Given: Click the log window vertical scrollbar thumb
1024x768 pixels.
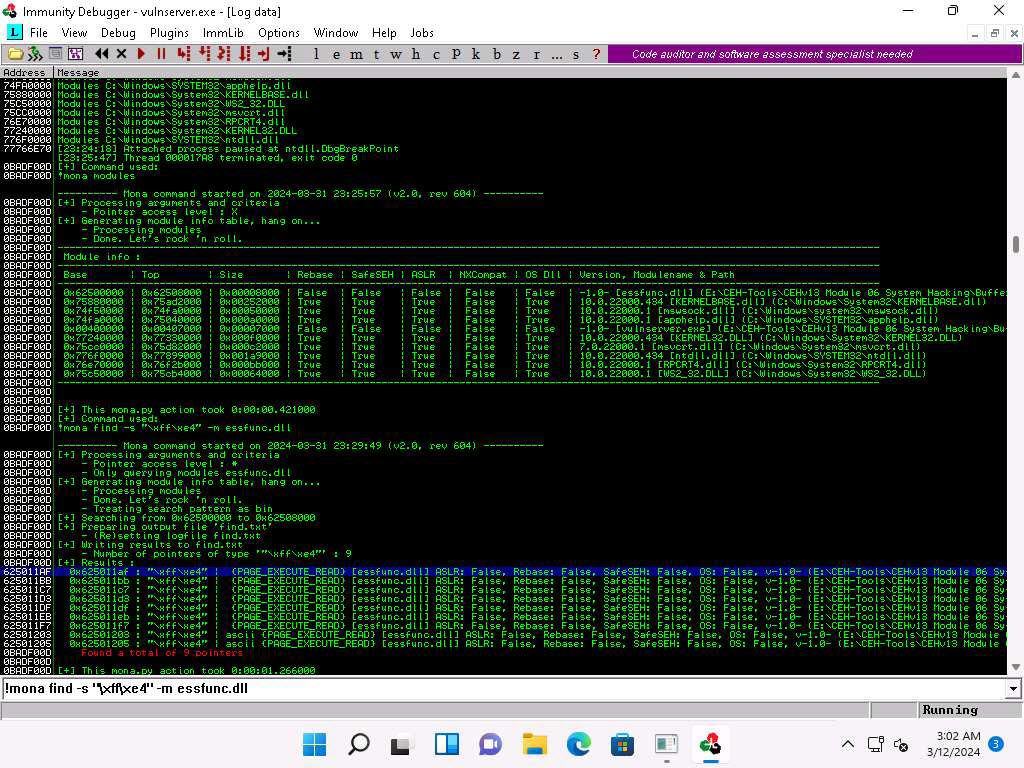Looking at the screenshot, I should tap(1016, 244).
